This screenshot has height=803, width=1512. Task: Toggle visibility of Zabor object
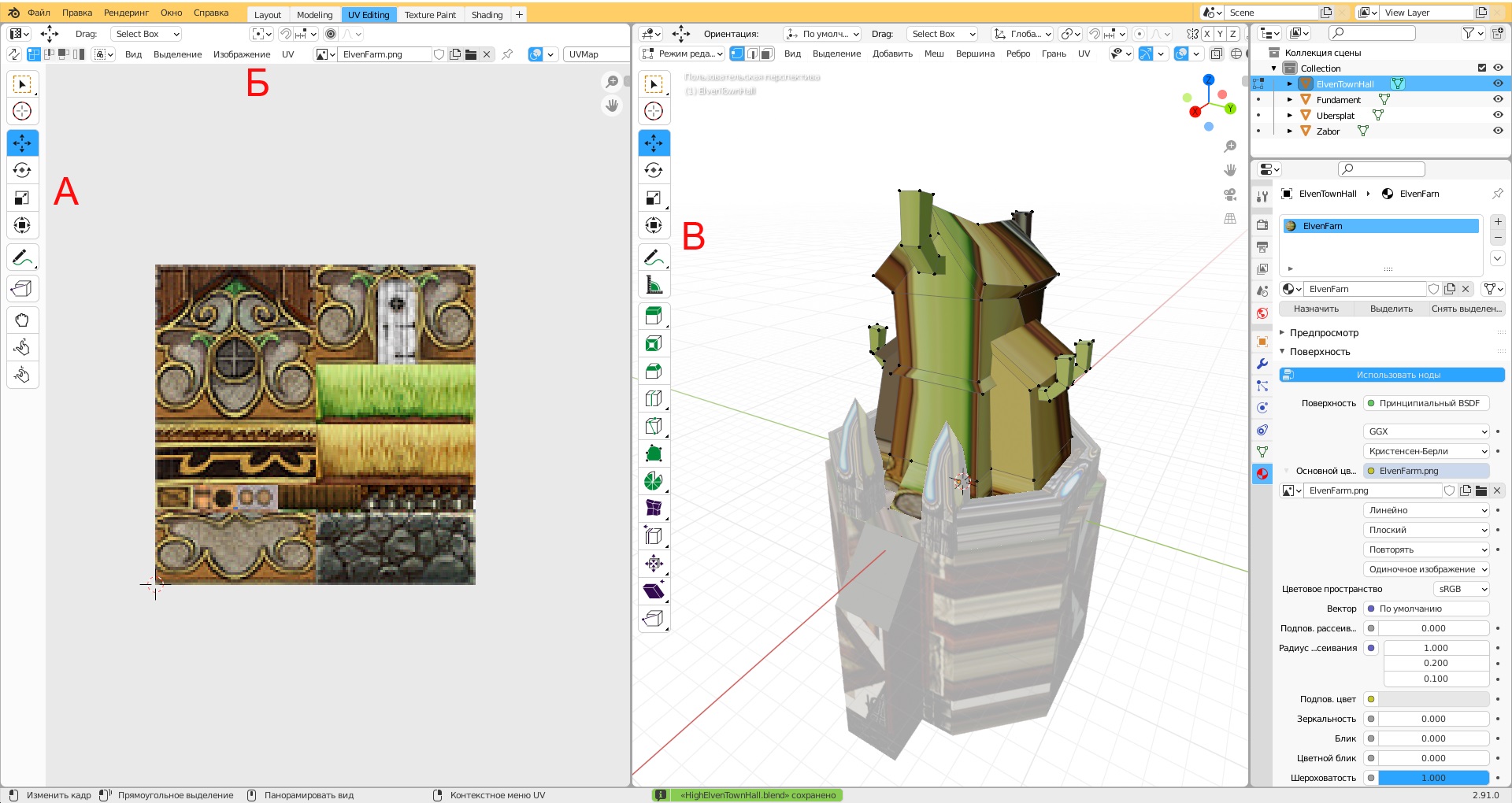(x=1497, y=131)
